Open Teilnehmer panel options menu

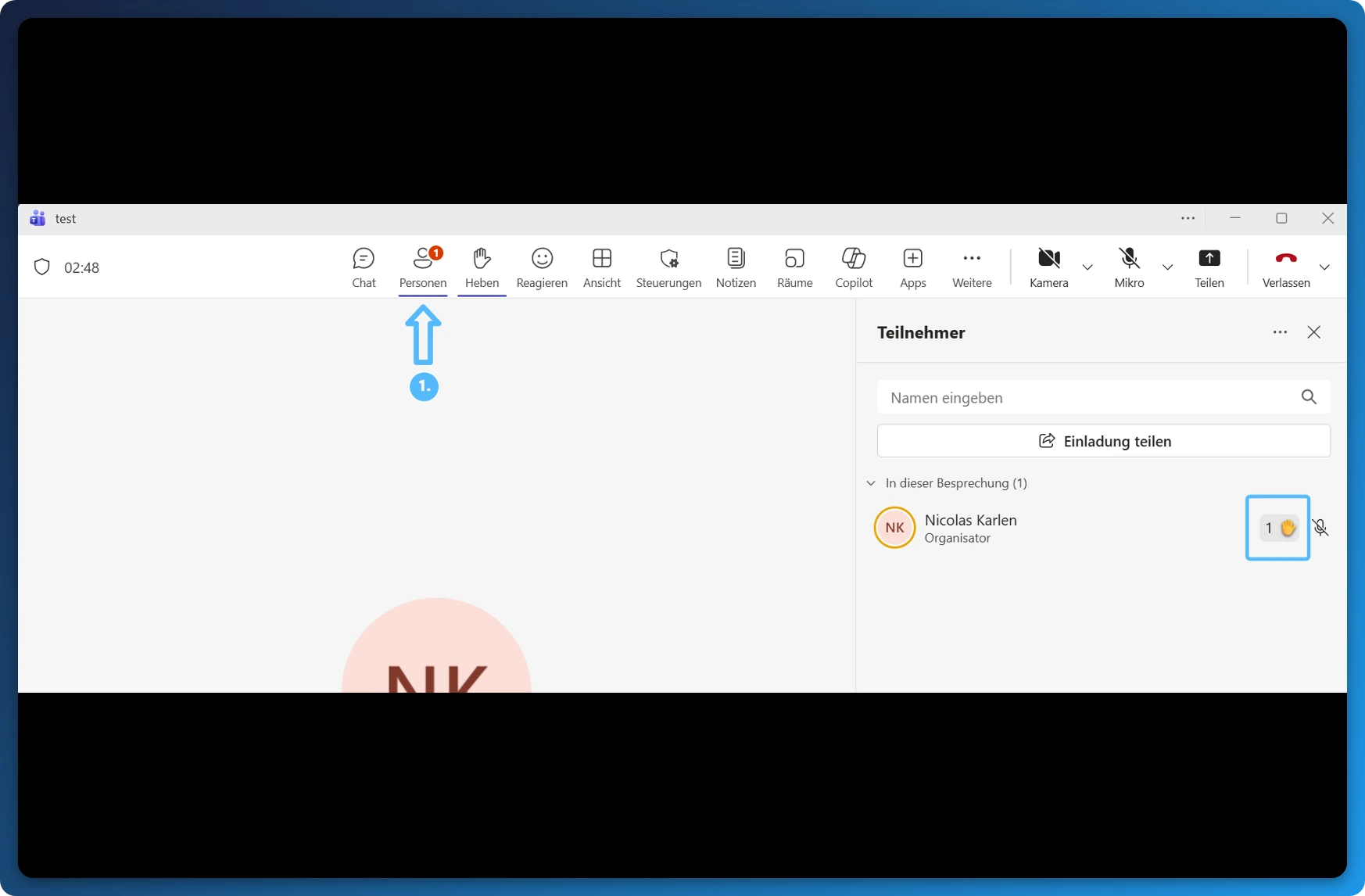pyautogui.click(x=1280, y=332)
